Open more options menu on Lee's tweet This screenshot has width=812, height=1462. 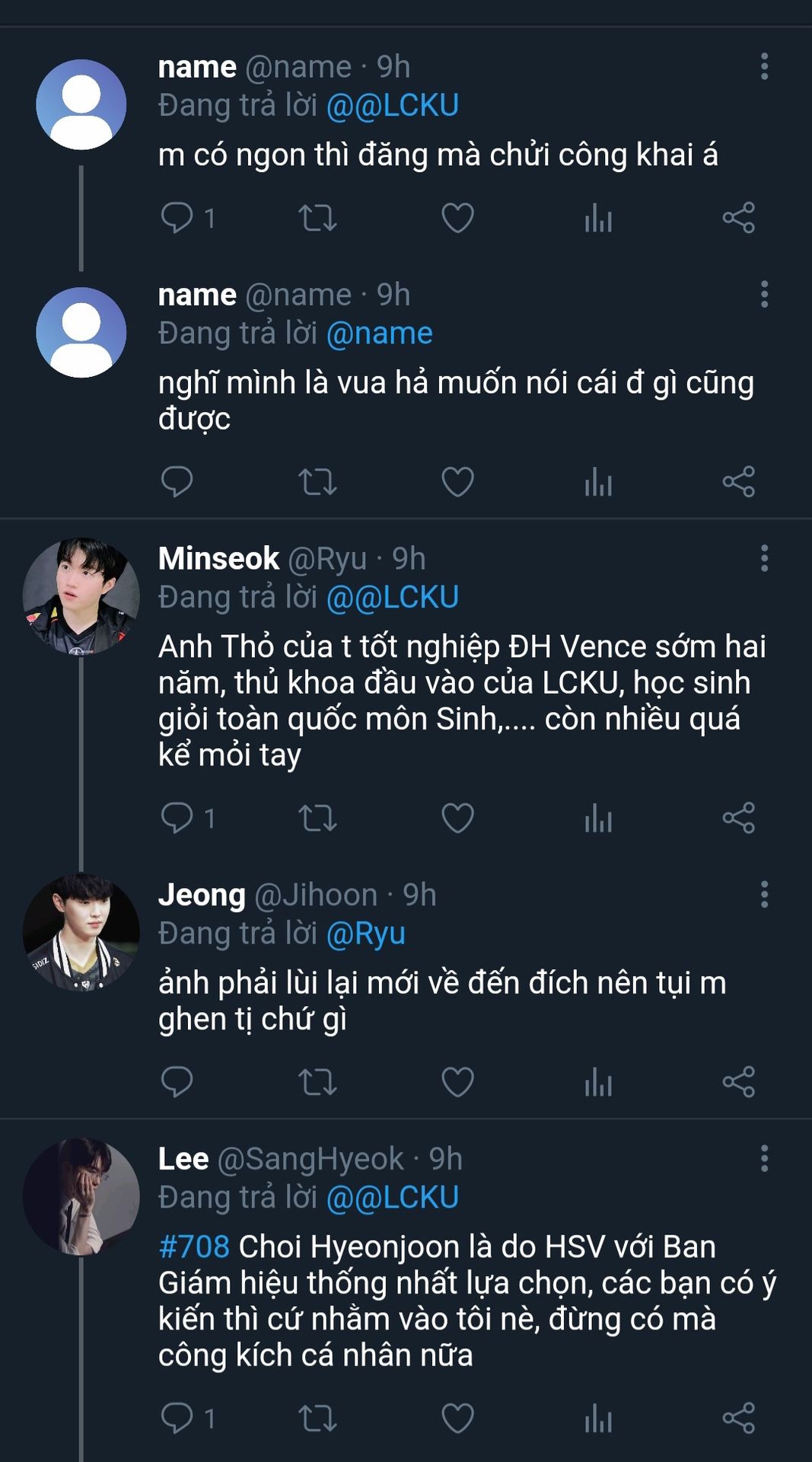click(764, 1158)
